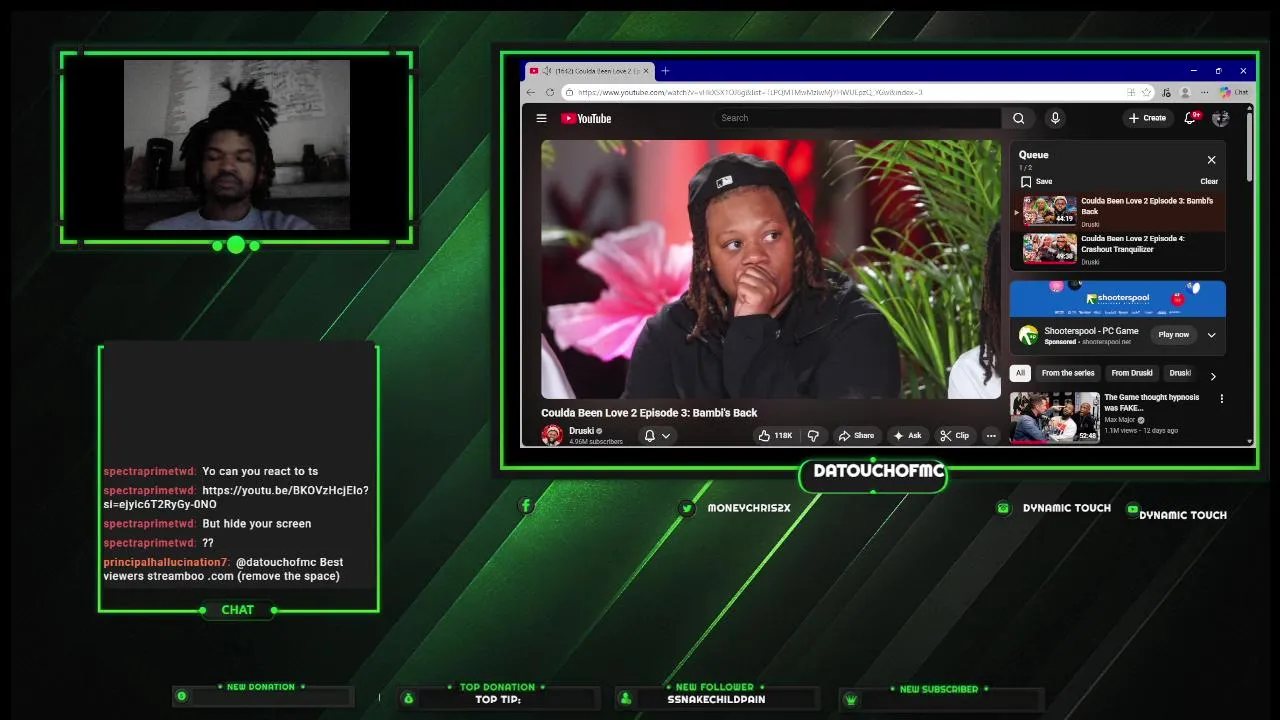Click the Shooterspool ad banner image

[1117, 299]
